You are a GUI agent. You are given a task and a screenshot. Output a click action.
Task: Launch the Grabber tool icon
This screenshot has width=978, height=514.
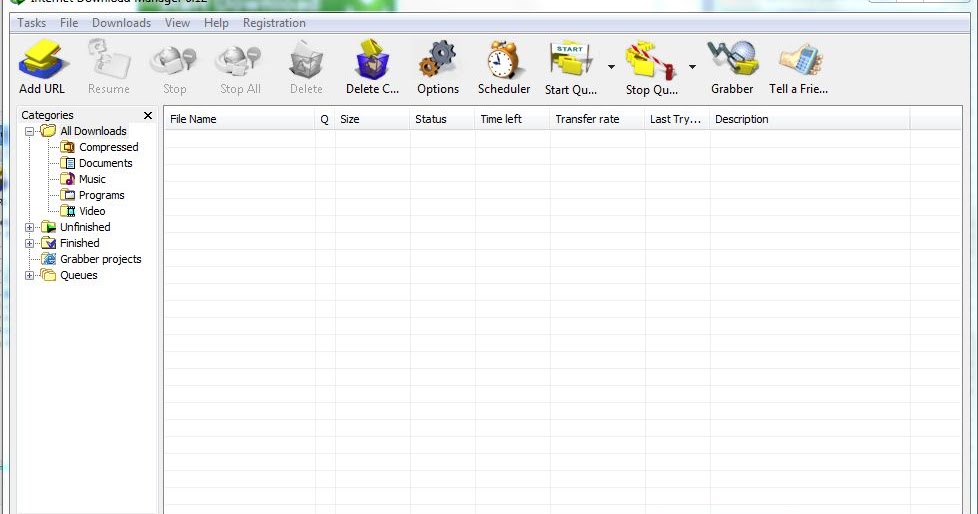(x=732, y=59)
